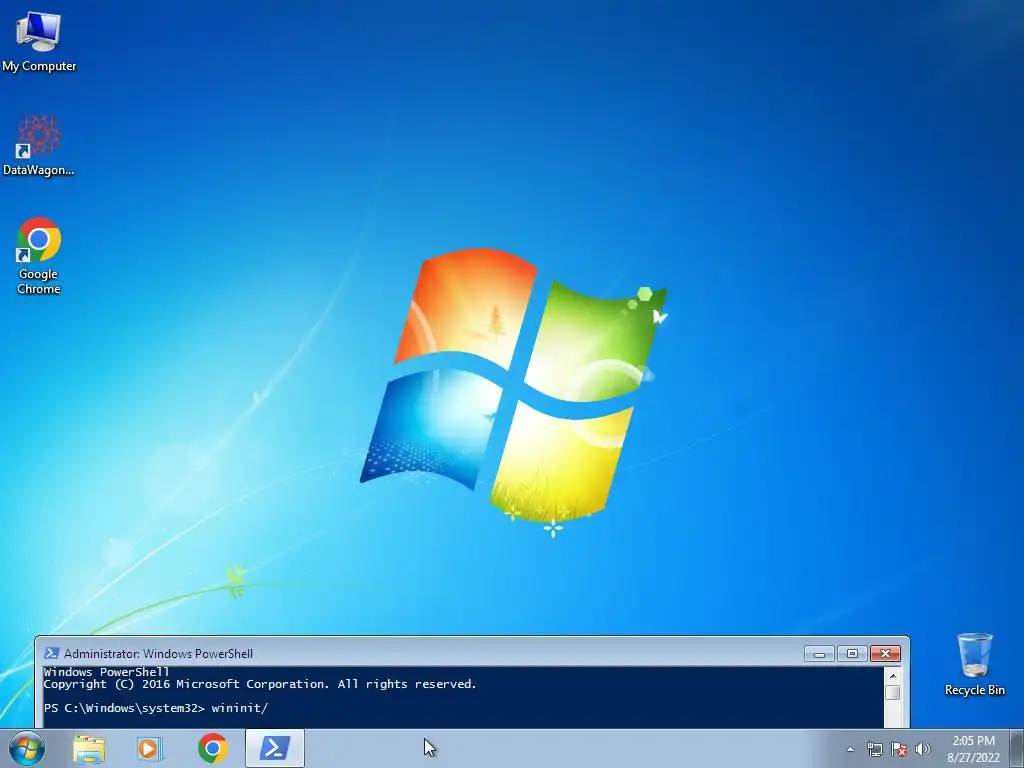The width and height of the screenshot is (1024, 768).
Task: Click the PowerShell icon in the window title bar
Action: (51, 653)
